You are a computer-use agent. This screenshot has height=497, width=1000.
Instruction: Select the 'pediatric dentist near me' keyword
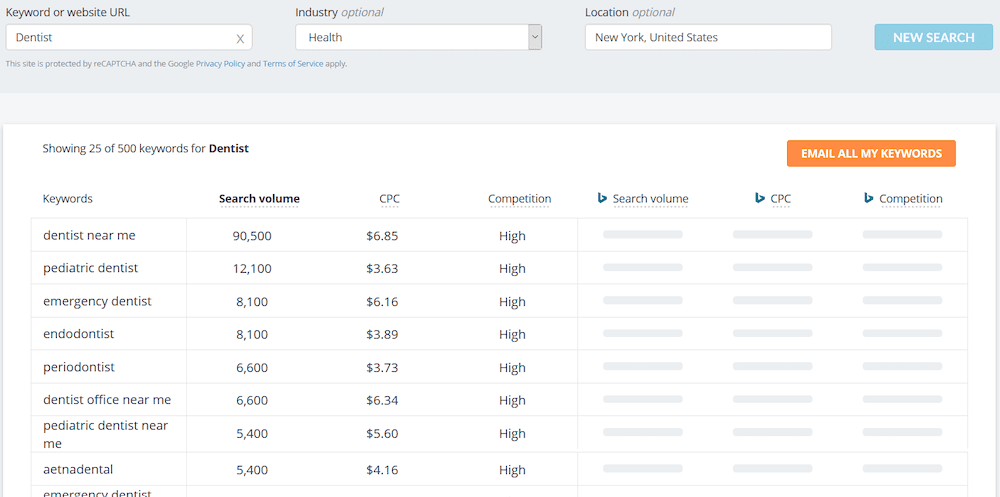click(106, 434)
